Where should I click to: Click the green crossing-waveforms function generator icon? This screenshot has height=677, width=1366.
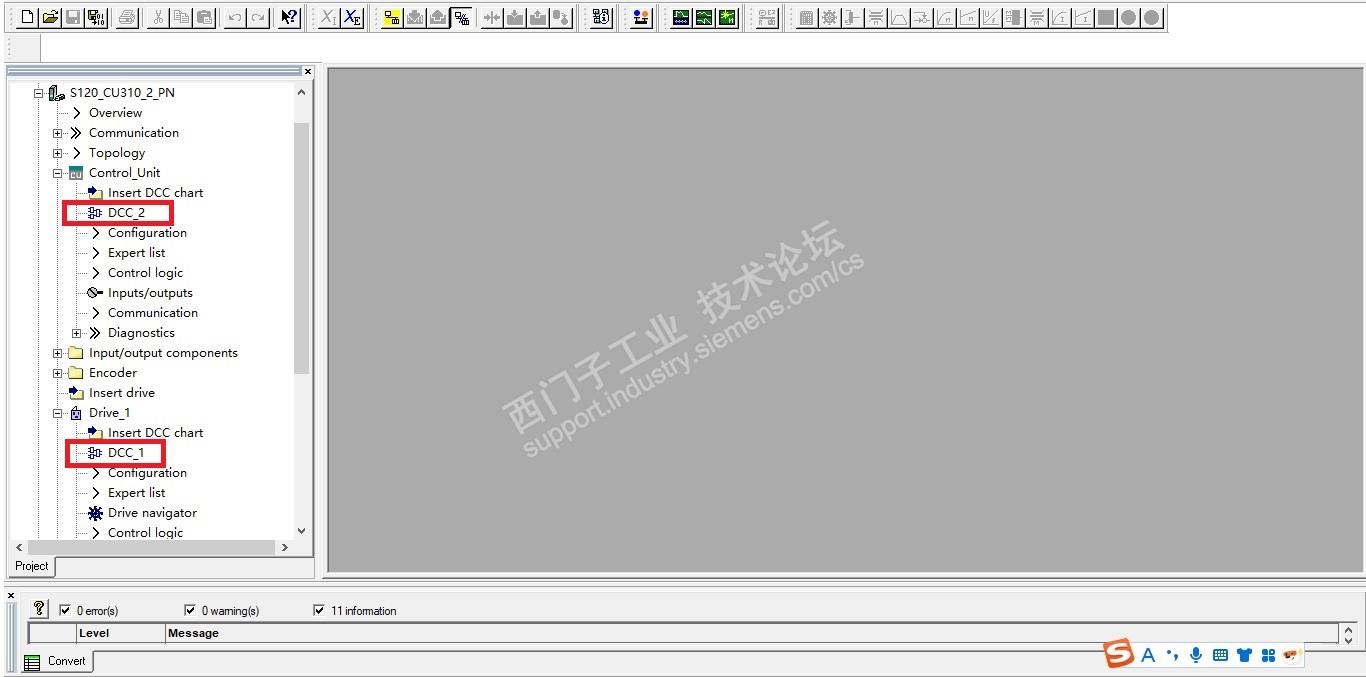pyautogui.click(x=704, y=17)
